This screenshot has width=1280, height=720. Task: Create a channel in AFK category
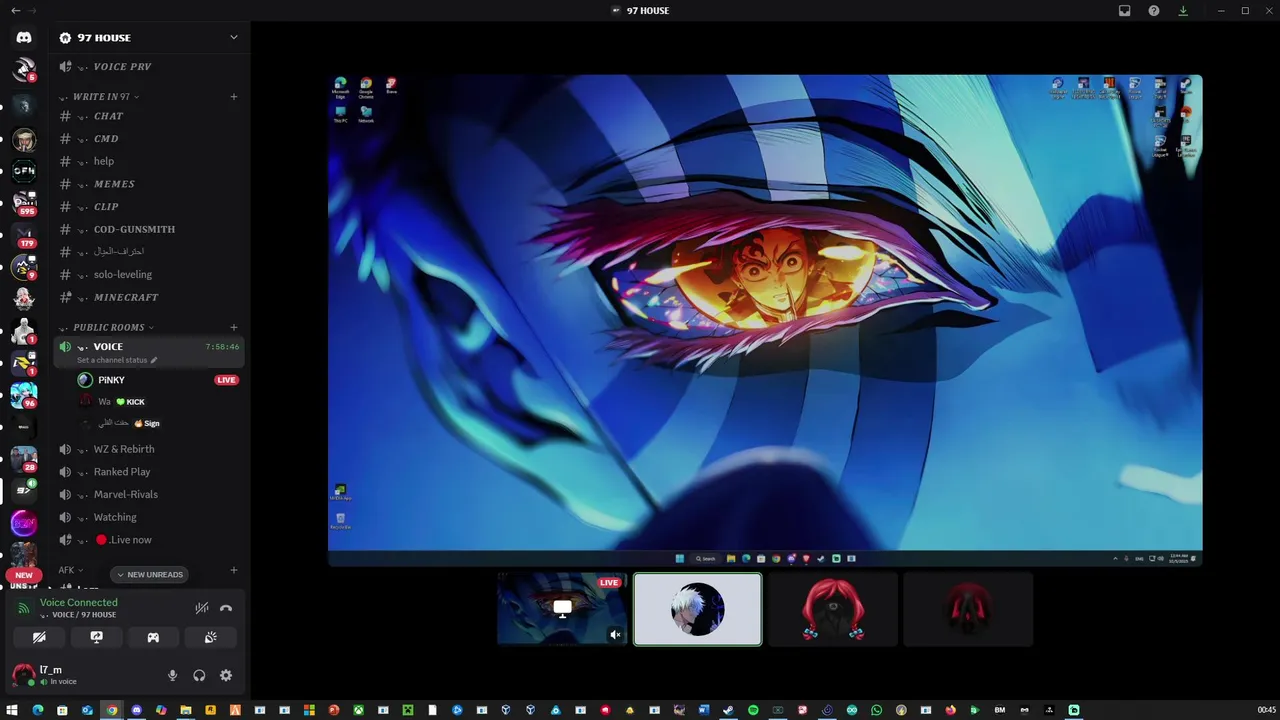[234, 570]
